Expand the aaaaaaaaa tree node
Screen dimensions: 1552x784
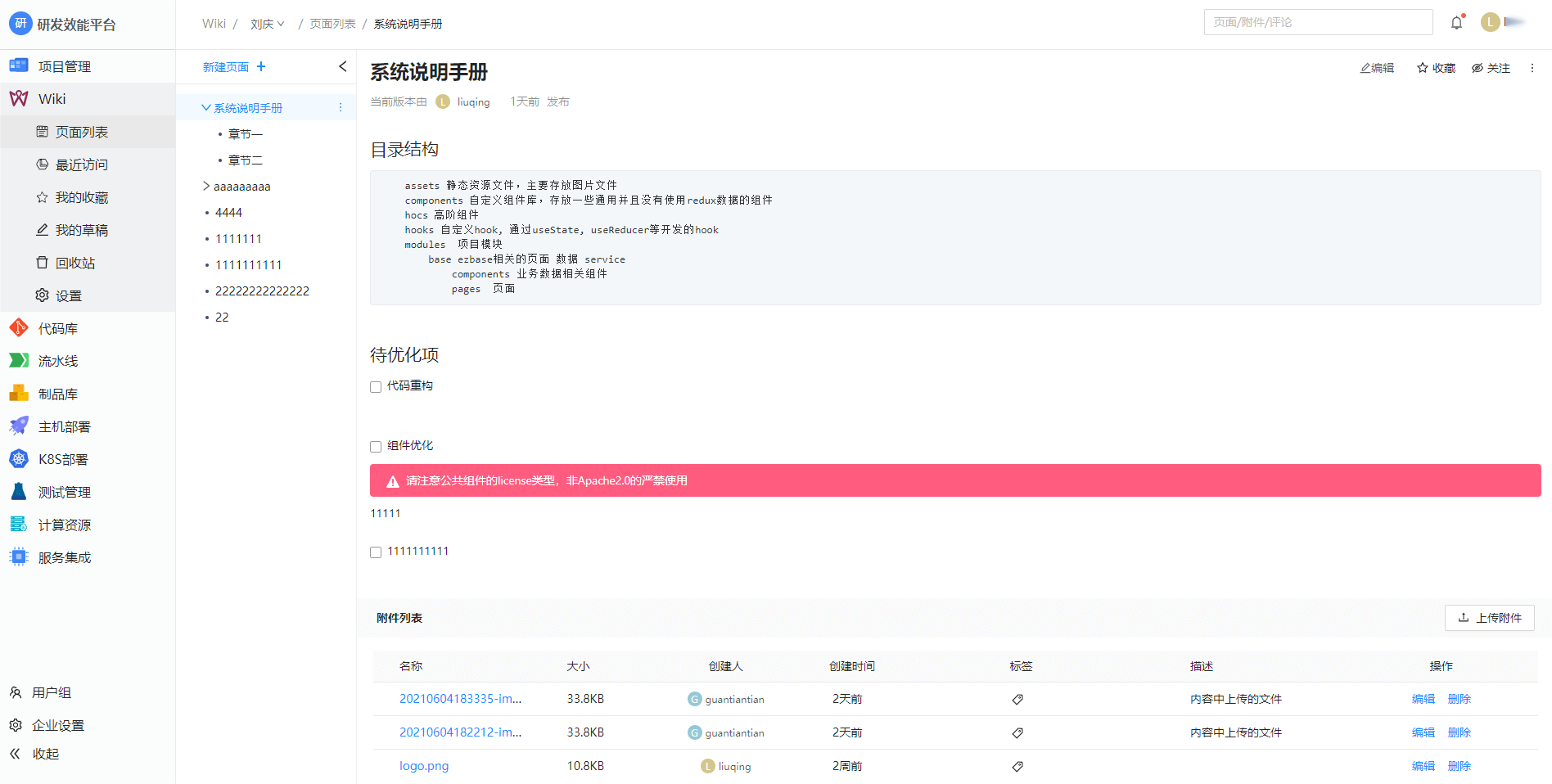[x=206, y=187]
